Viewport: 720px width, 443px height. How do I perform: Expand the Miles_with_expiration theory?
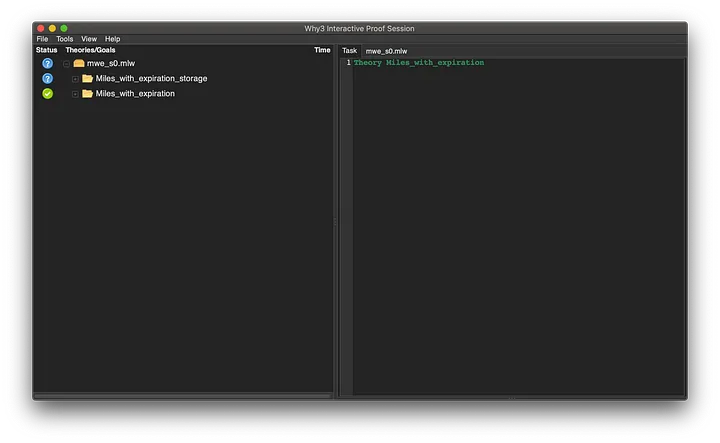click(x=75, y=93)
